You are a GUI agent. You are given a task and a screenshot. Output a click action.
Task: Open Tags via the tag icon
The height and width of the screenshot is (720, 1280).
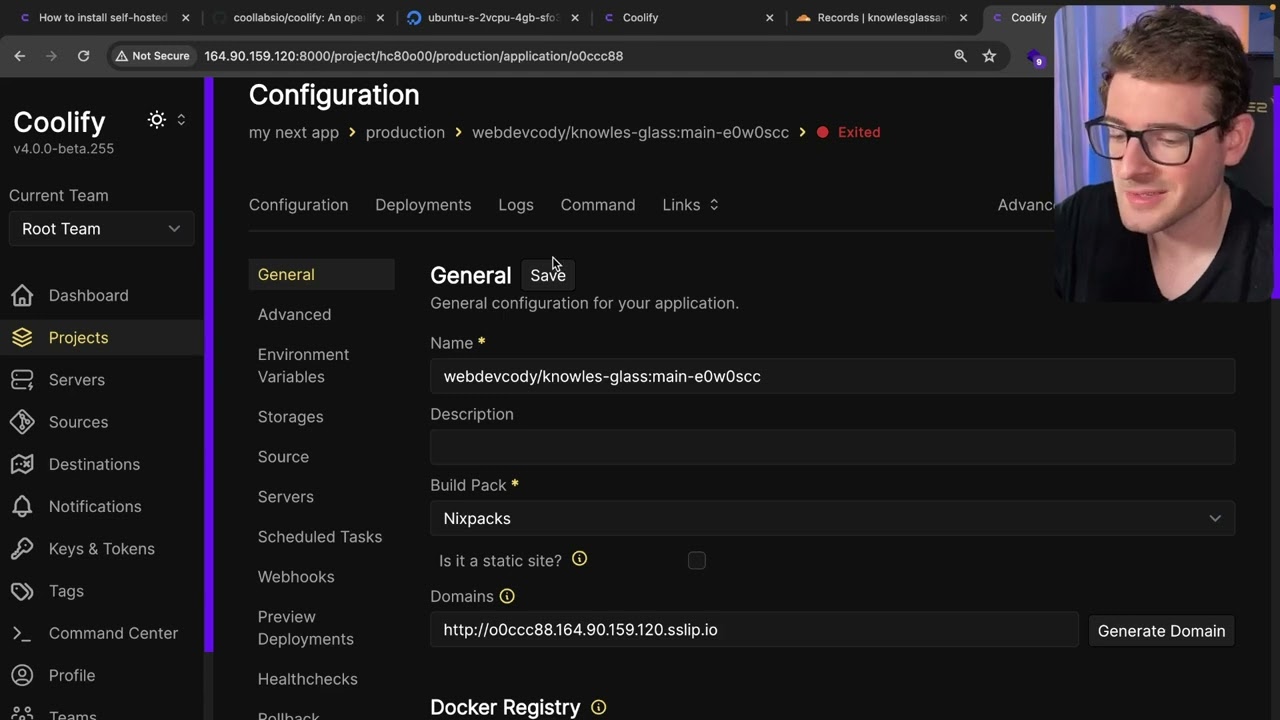pos(22,591)
